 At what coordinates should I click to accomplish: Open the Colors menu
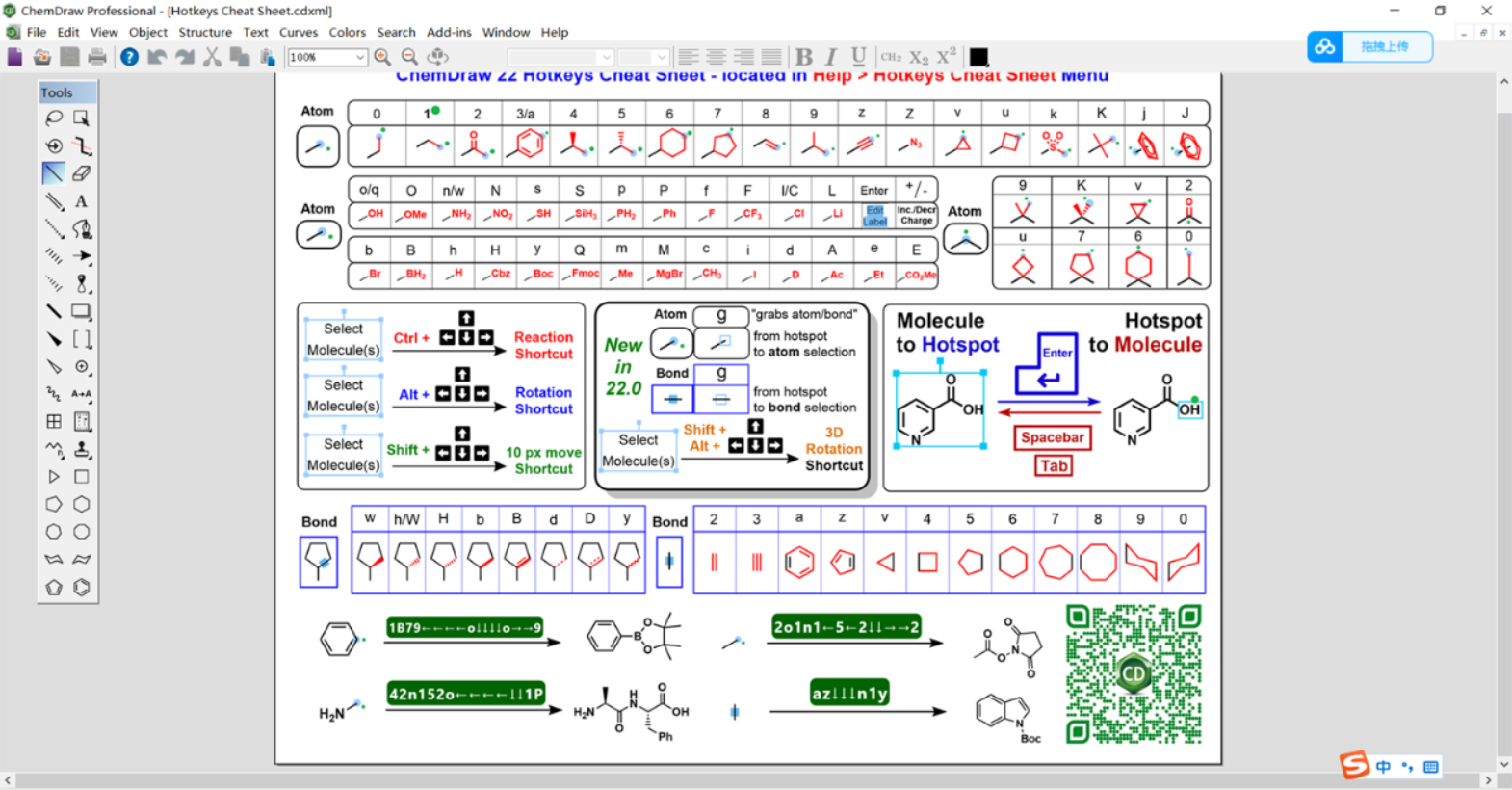click(348, 32)
